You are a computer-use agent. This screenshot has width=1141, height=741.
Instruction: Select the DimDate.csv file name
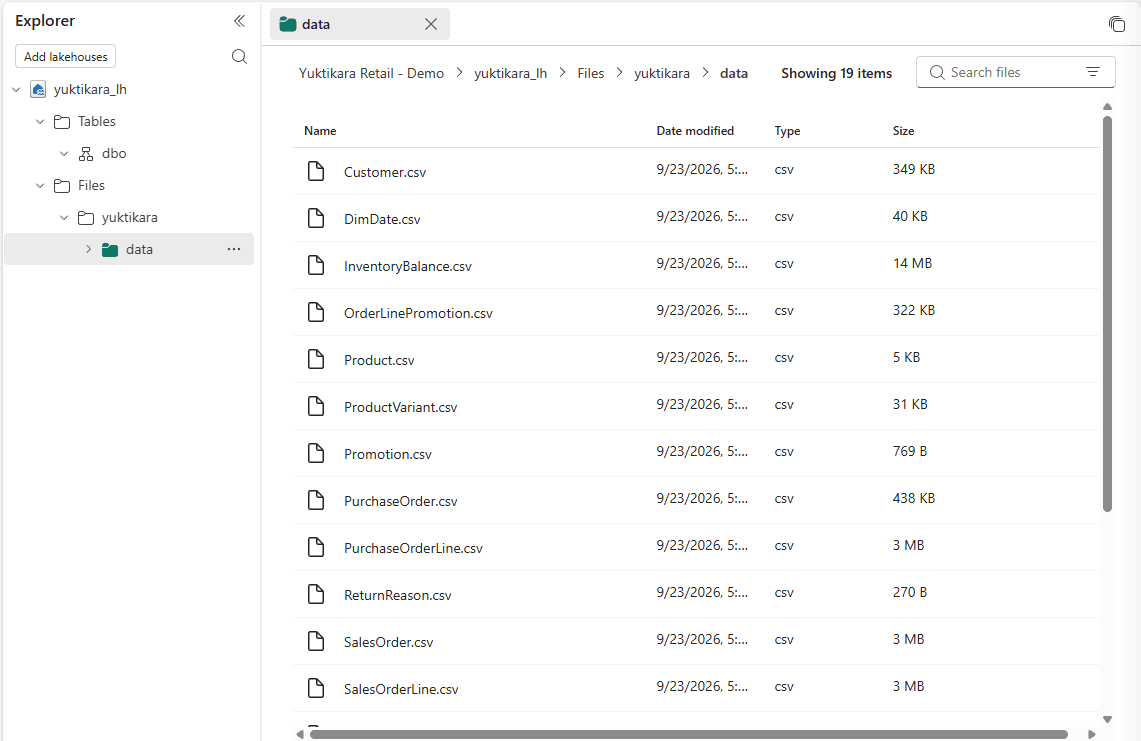[382, 219]
